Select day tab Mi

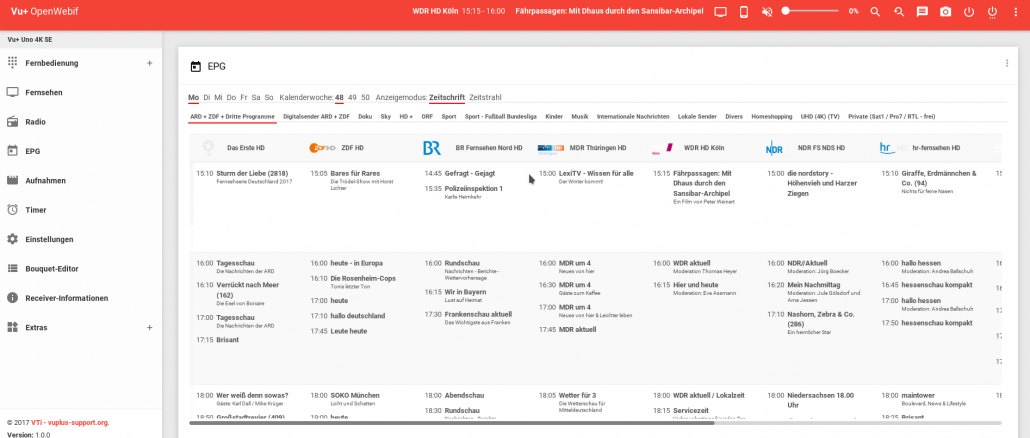click(x=218, y=98)
